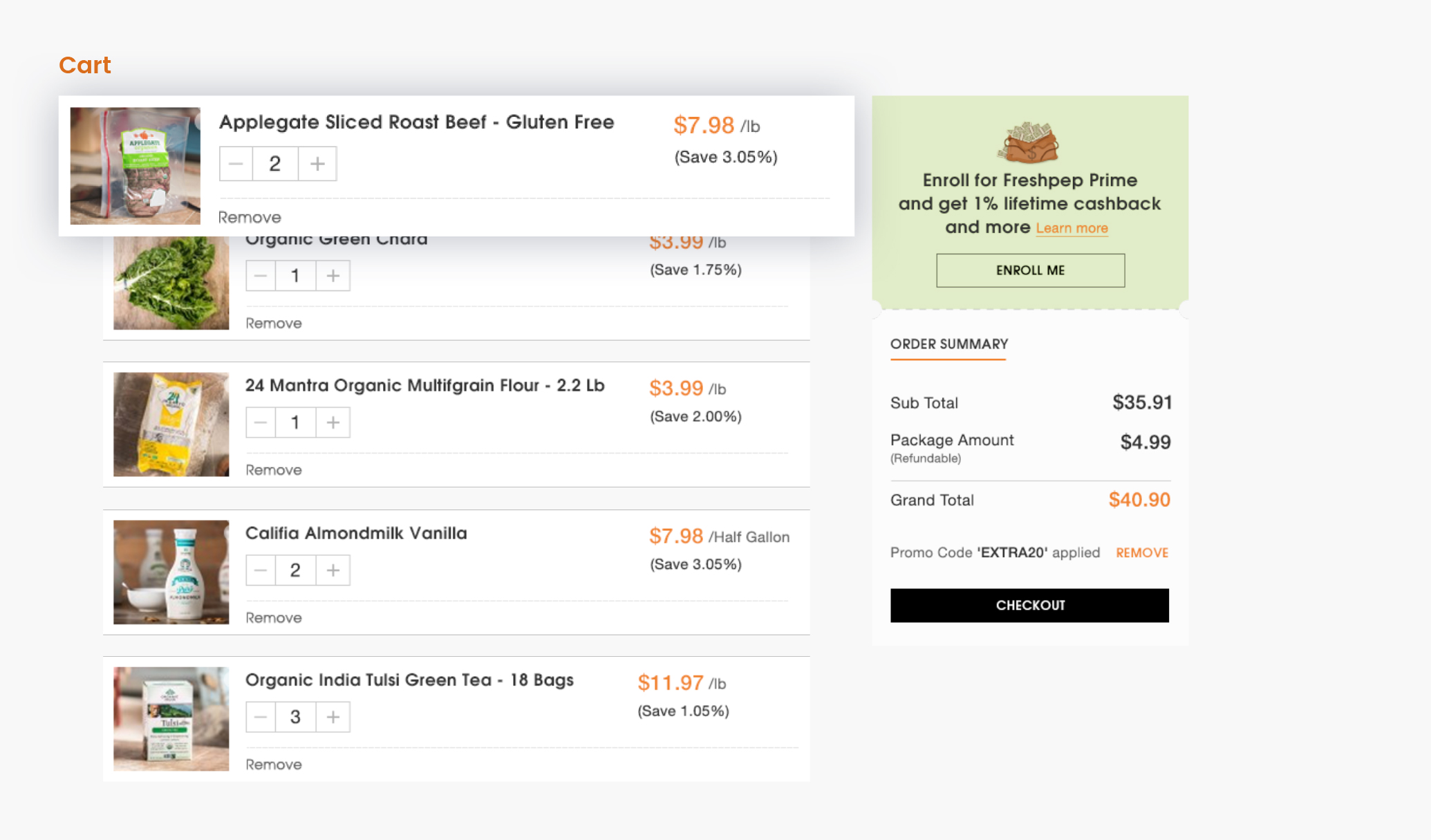Screen dimensions: 1431x840
Task: Click the ENROLL ME button
Action: click(x=1031, y=270)
